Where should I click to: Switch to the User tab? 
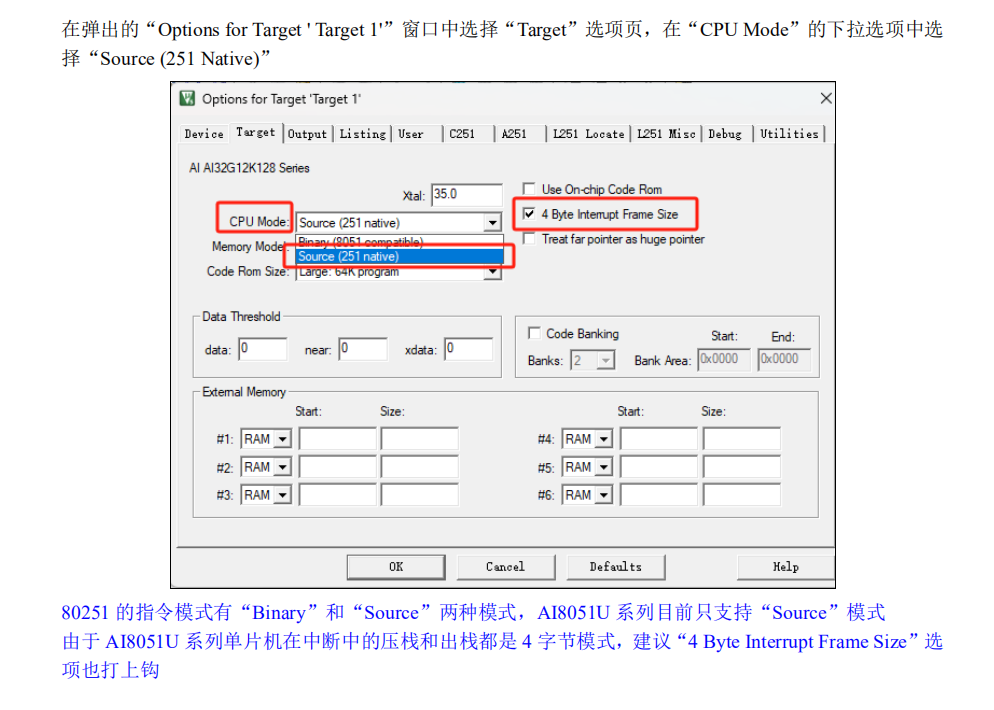411,134
